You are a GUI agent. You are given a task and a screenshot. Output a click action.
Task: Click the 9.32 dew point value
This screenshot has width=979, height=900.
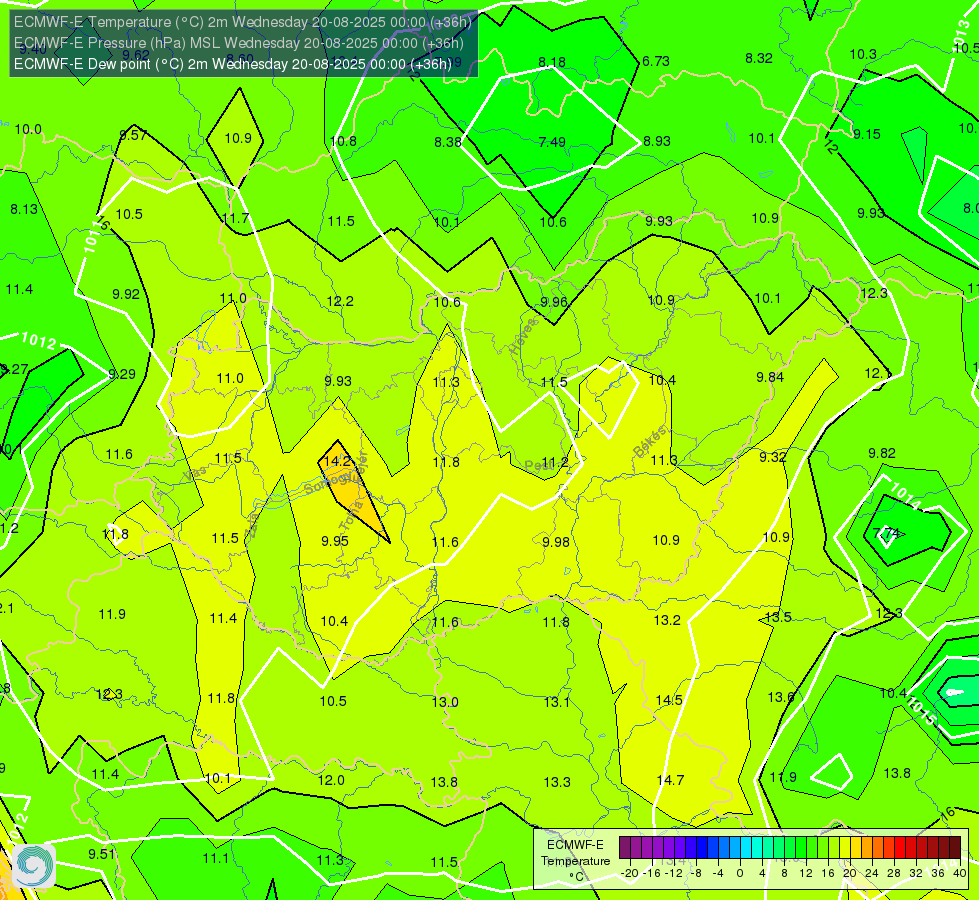tap(772, 457)
